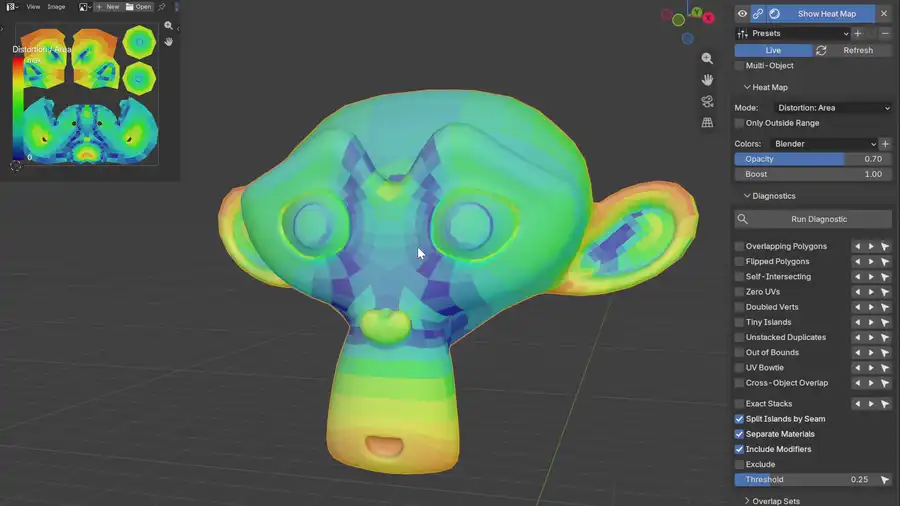Screen dimensions: 900x506
Task: Open Mode dropdown showing Distortion: Area
Action: click(x=832, y=108)
